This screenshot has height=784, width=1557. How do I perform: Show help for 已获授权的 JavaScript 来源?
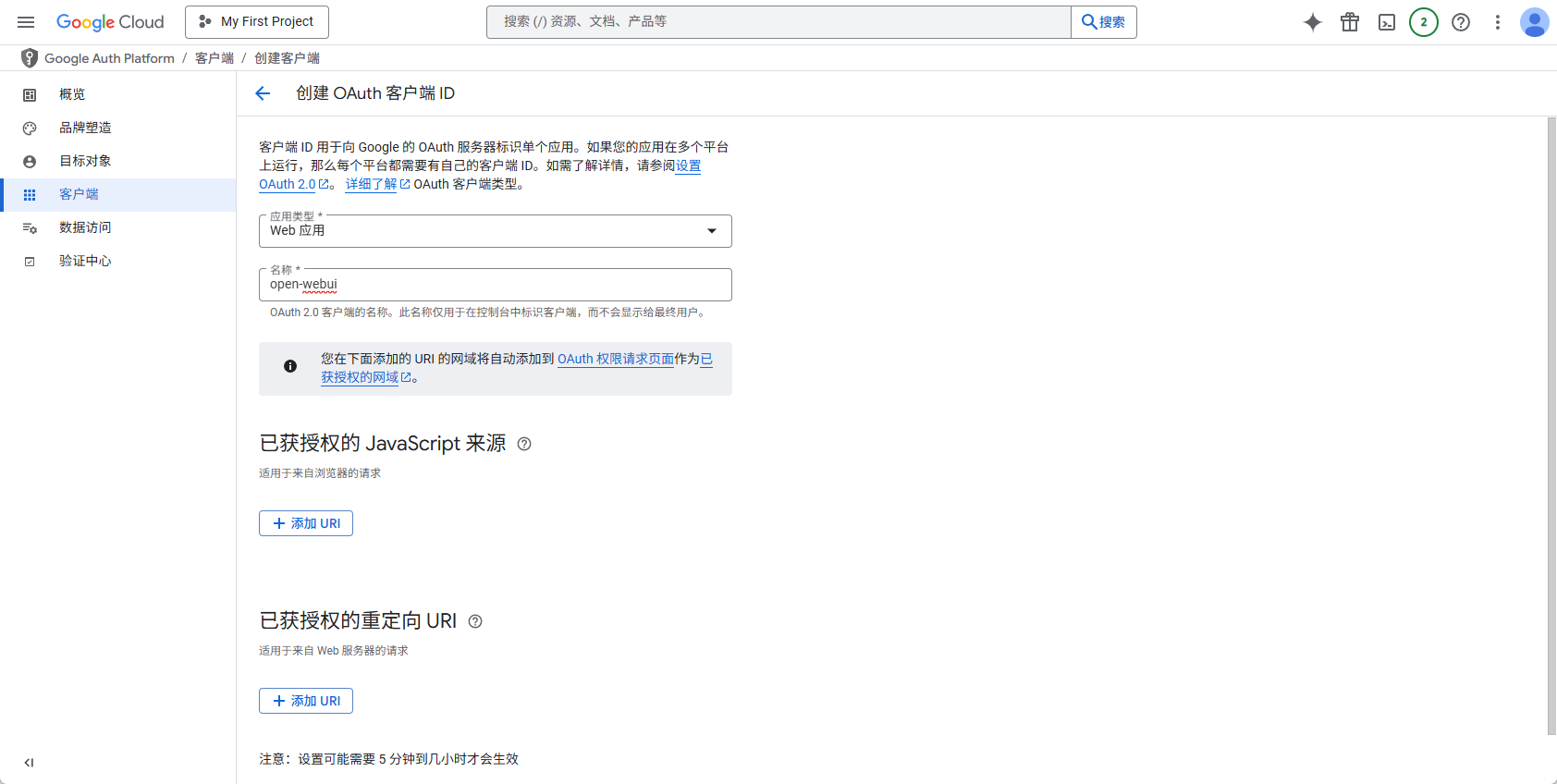[524, 444]
